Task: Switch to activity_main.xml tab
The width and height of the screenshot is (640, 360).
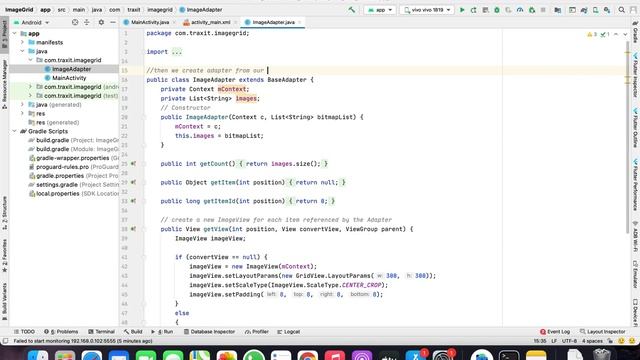Action: tap(211, 22)
